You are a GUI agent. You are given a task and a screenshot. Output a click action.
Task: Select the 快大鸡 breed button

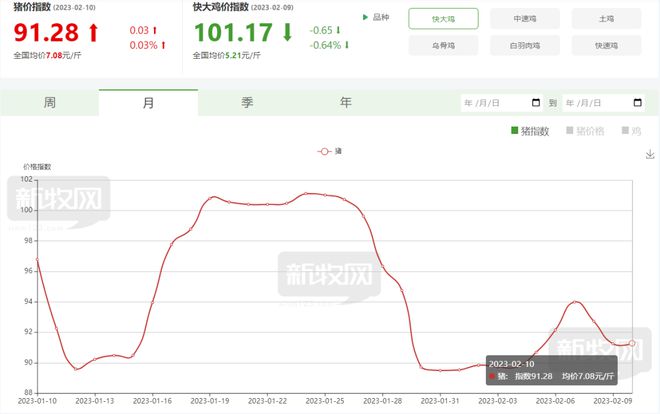(443, 18)
